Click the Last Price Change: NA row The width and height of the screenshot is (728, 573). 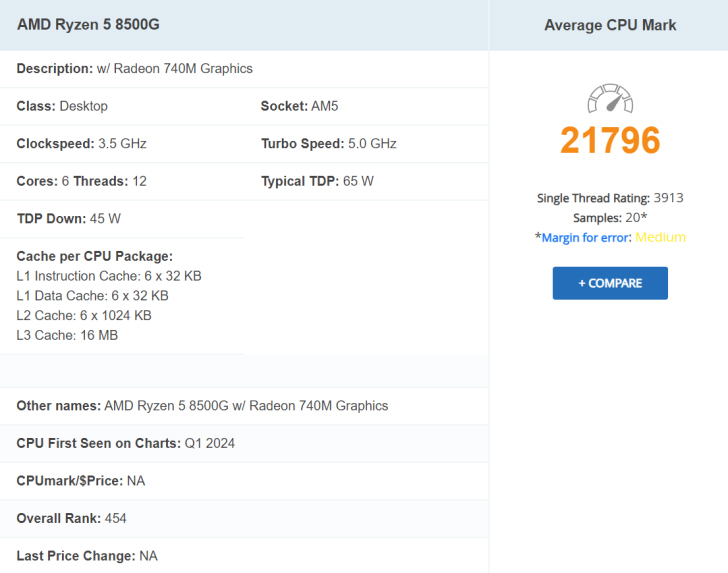point(244,556)
